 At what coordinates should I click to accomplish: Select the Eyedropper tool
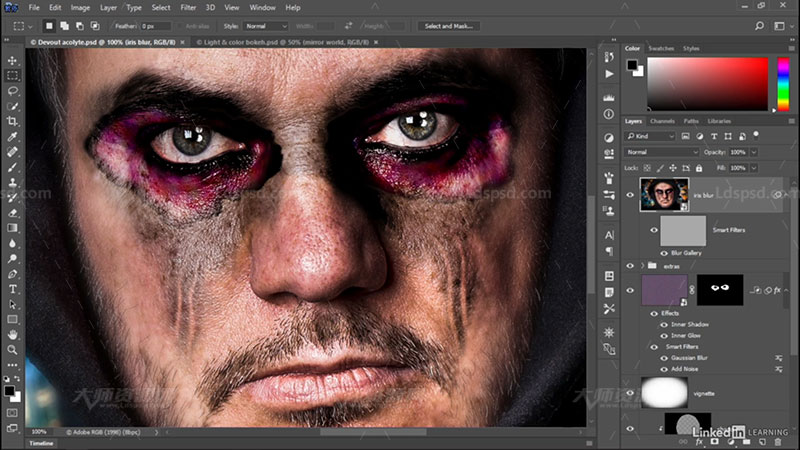coord(12,137)
